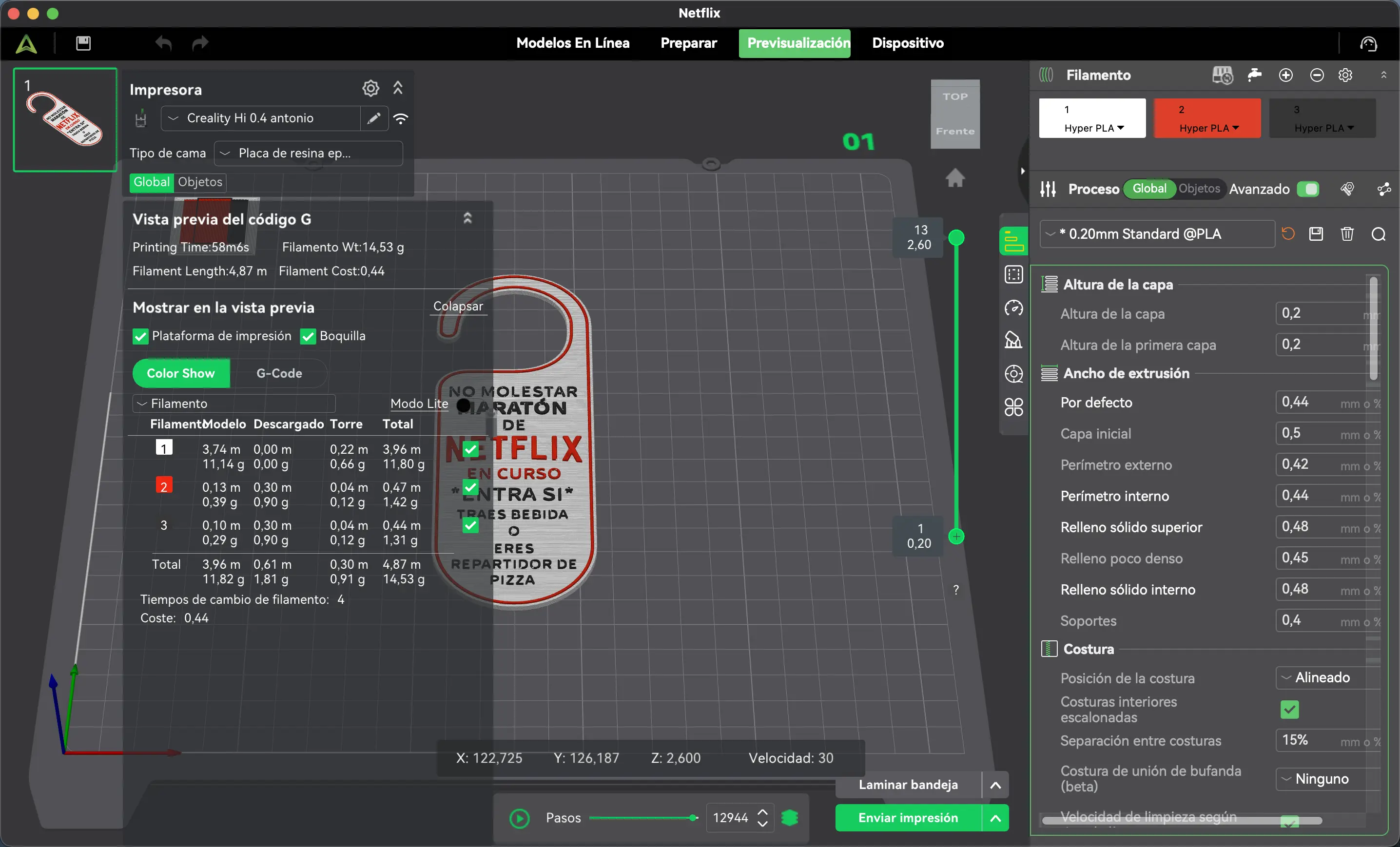This screenshot has height=847, width=1400.
Task: Switch to the Preparar tab
Action: click(x=689, y=43)
